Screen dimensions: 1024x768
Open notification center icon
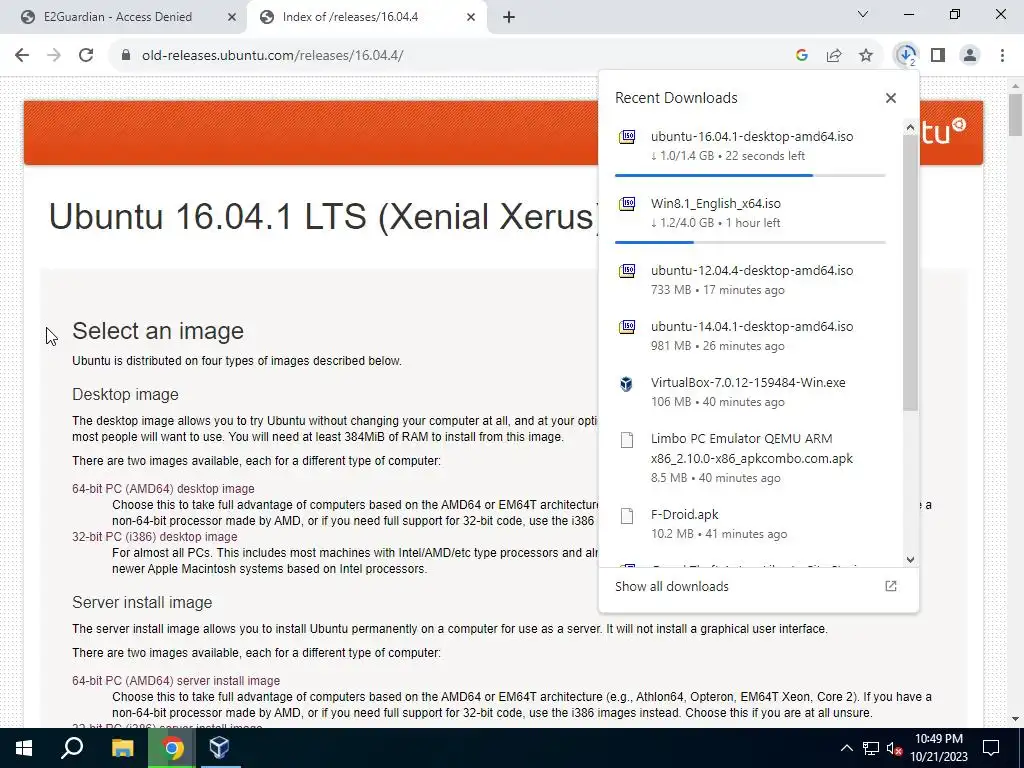pos(991,748)
